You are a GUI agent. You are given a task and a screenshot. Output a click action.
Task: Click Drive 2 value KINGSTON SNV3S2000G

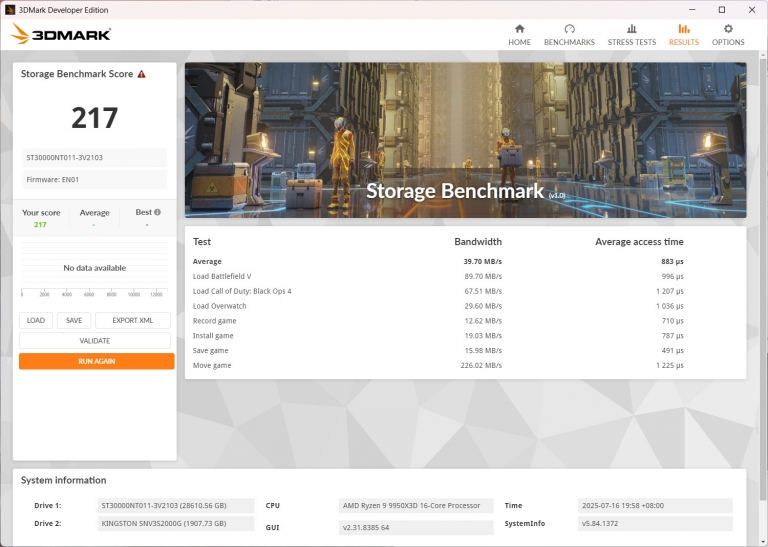(176, 523)
